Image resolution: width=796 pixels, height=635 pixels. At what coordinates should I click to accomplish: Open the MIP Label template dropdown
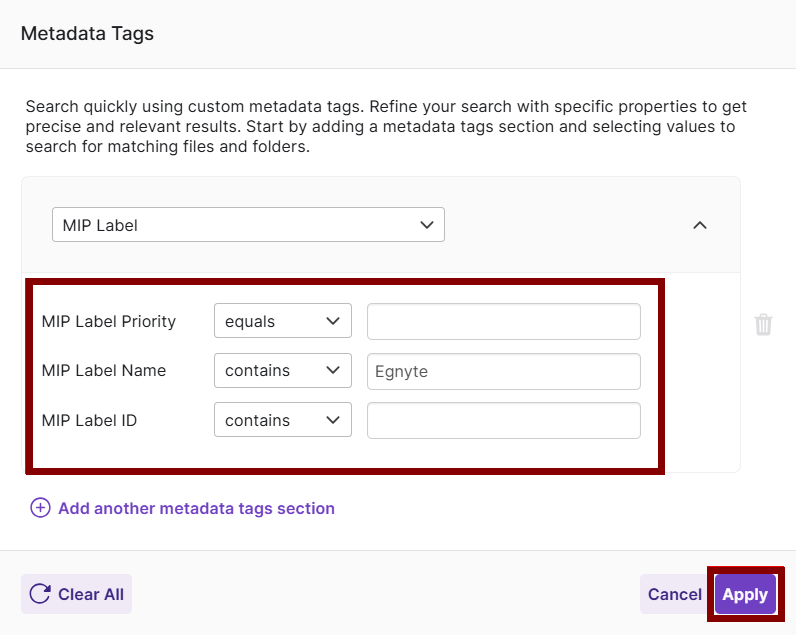[248, 225]
